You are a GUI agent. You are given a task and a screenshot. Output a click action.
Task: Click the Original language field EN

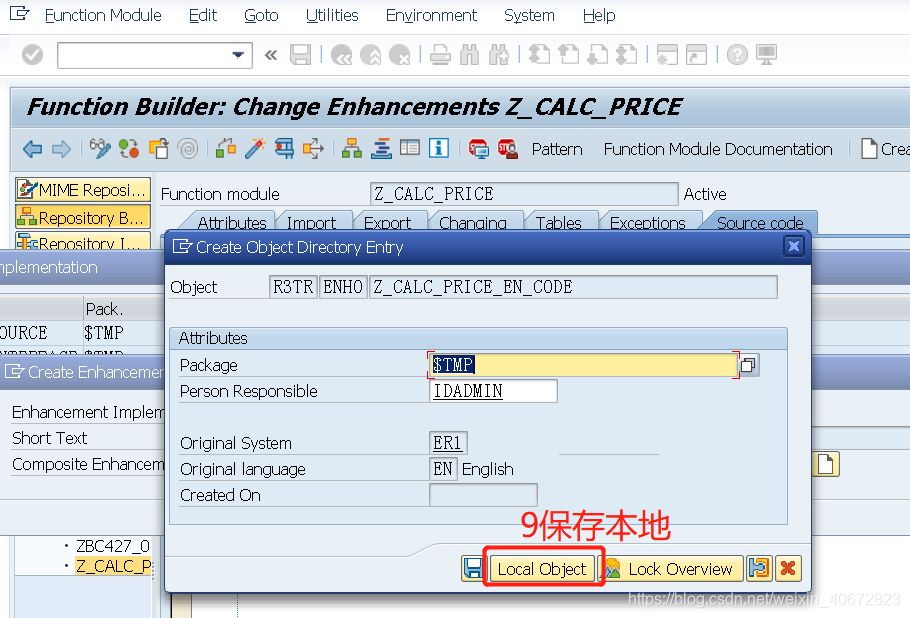pos(443,469)
